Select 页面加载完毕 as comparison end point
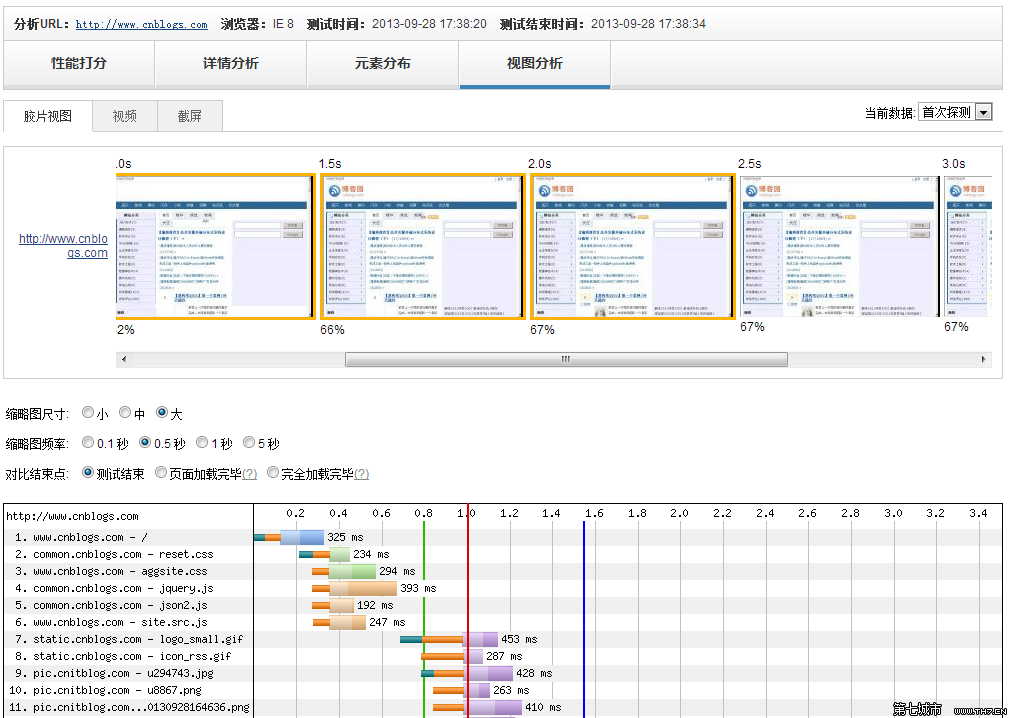 click(161, 473)
